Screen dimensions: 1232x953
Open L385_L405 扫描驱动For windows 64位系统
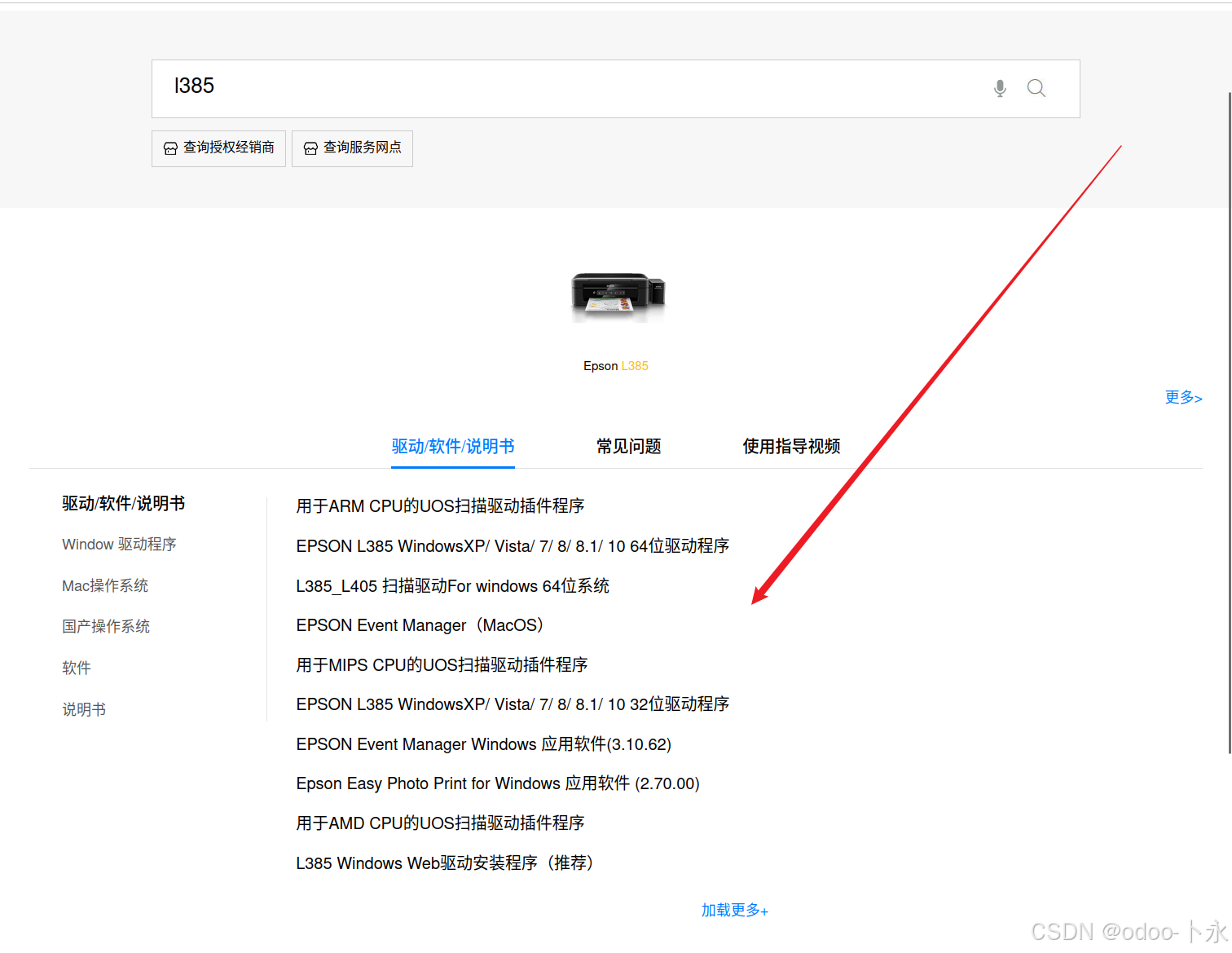(452, 586)
